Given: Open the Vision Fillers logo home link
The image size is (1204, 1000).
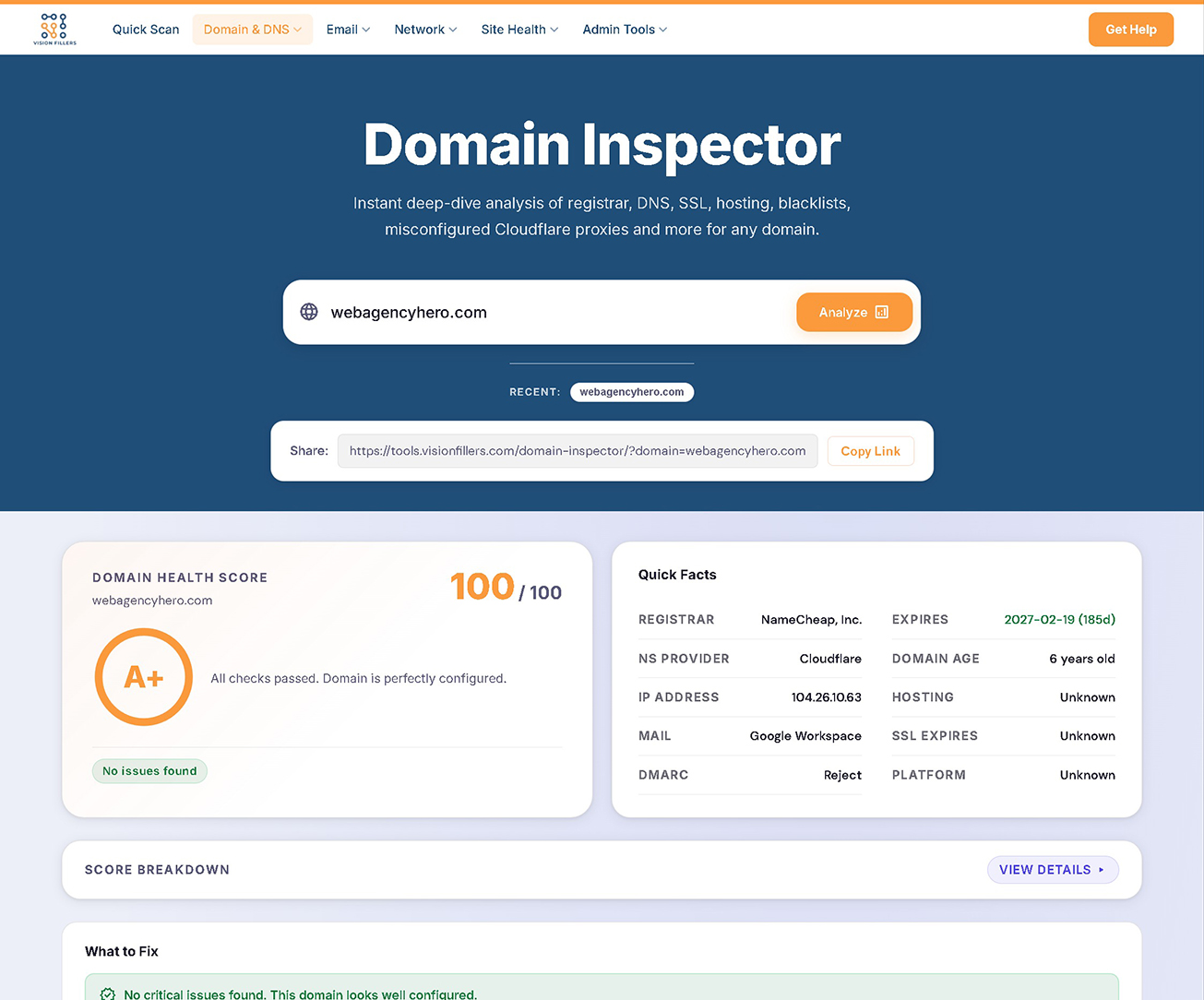Looking at the screenshot, I should click(x=54, y=30).
